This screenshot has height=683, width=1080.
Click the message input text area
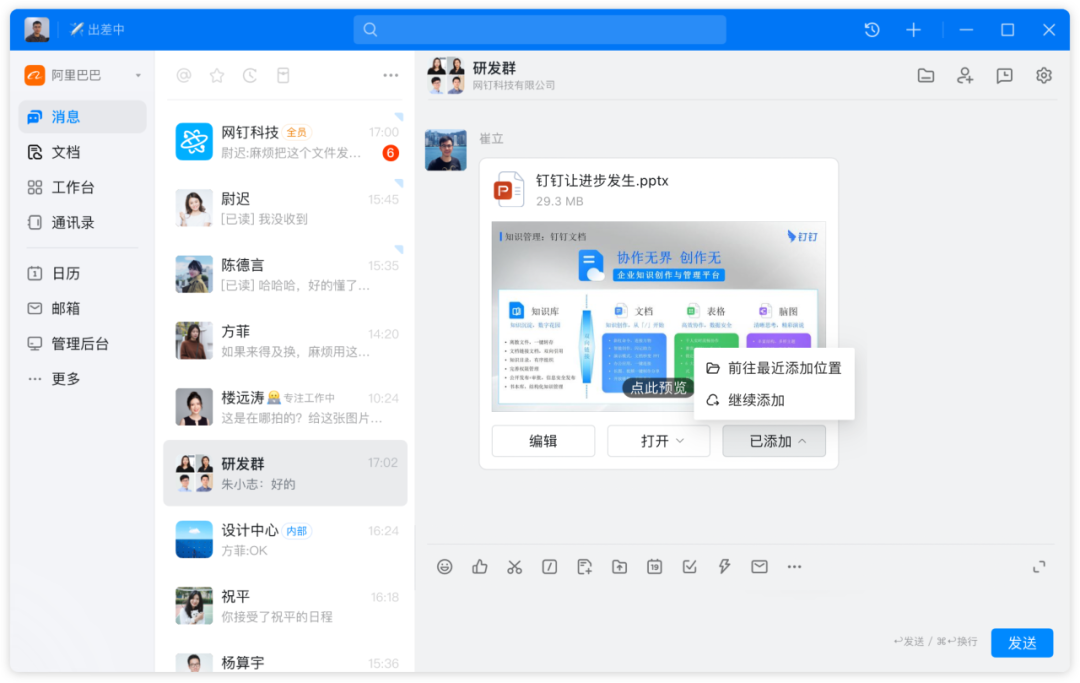(x=740, y=602)
